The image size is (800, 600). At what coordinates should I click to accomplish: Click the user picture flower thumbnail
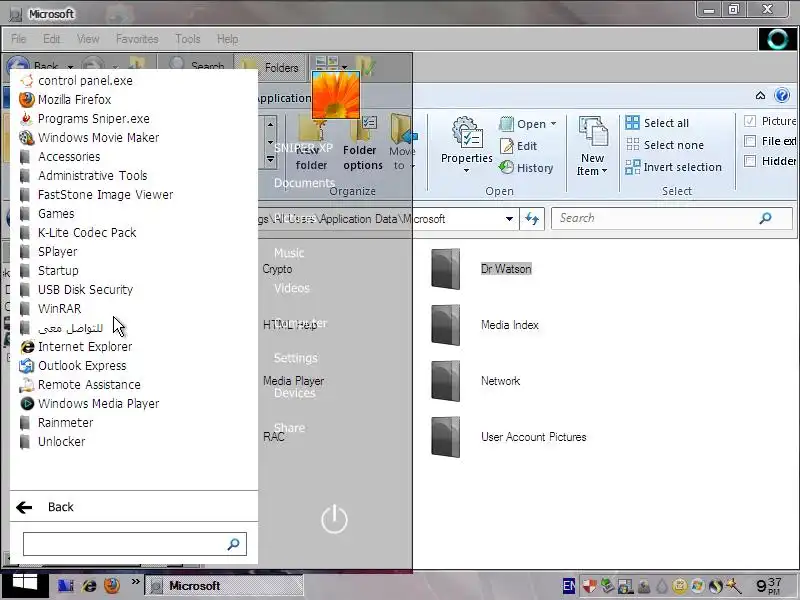[x=336, y=95]
